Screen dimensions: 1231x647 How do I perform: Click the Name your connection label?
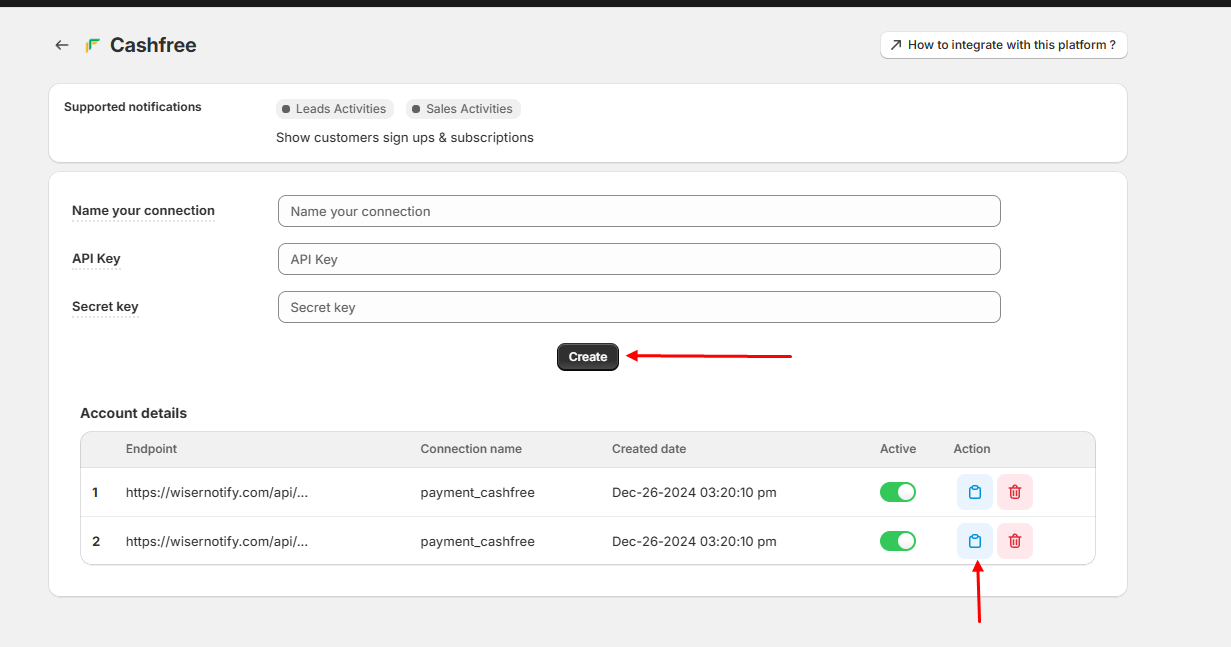[143, 211]
